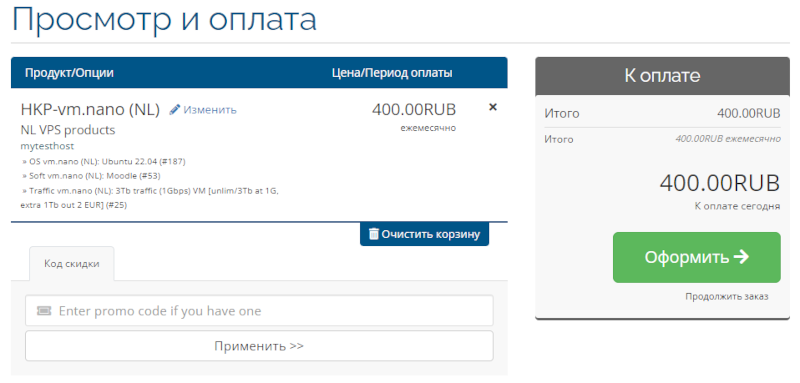The width and height of the screenshot is (800, 383).
Task: Apply promo code with Применить button
Action: (x=259, y=346)
